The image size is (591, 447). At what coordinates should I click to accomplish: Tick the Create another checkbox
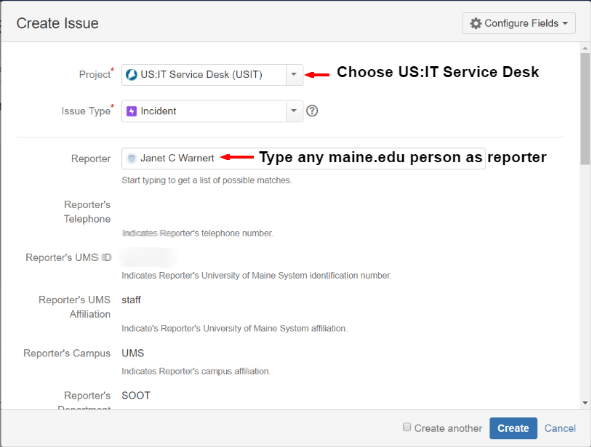pos(407,427)
